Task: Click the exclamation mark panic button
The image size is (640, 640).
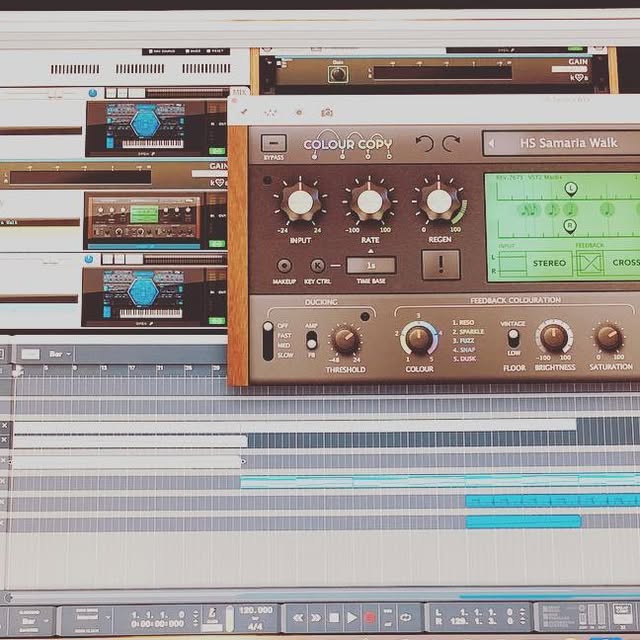Action: pos(440,264)
